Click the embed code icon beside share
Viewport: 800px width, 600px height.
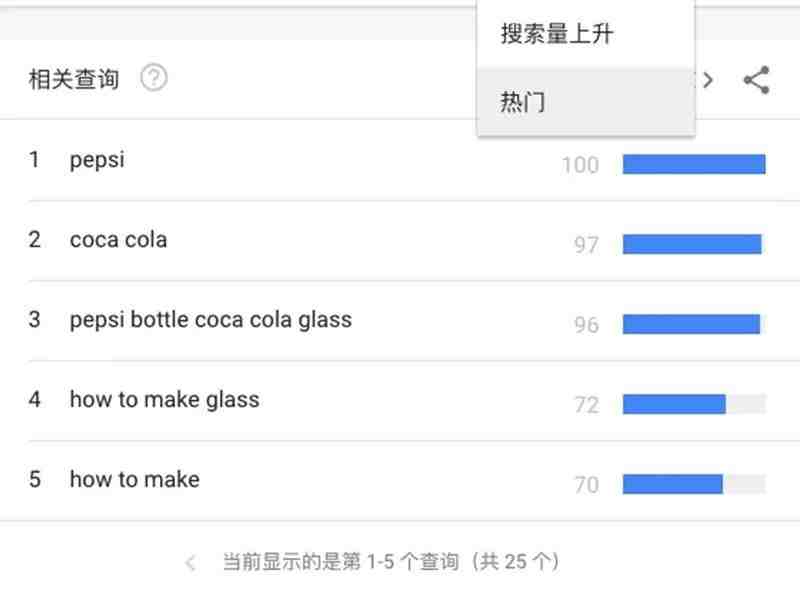707,80
